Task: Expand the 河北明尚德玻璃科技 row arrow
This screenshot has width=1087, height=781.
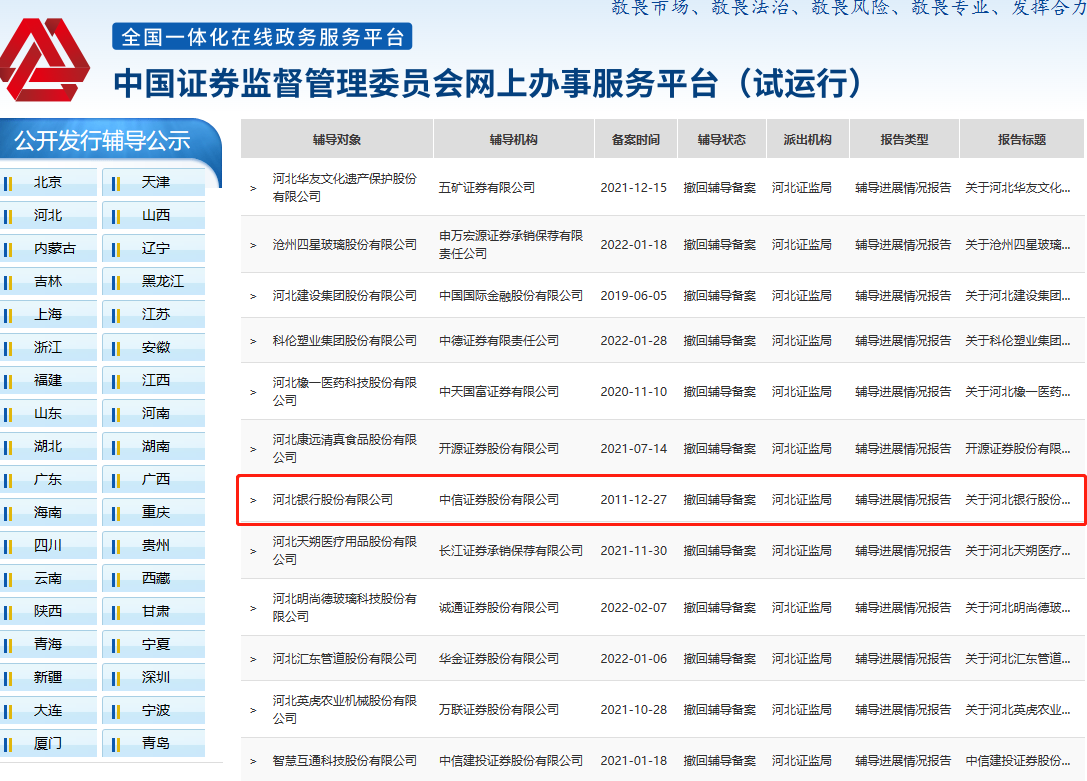Action: pos(253,608)
